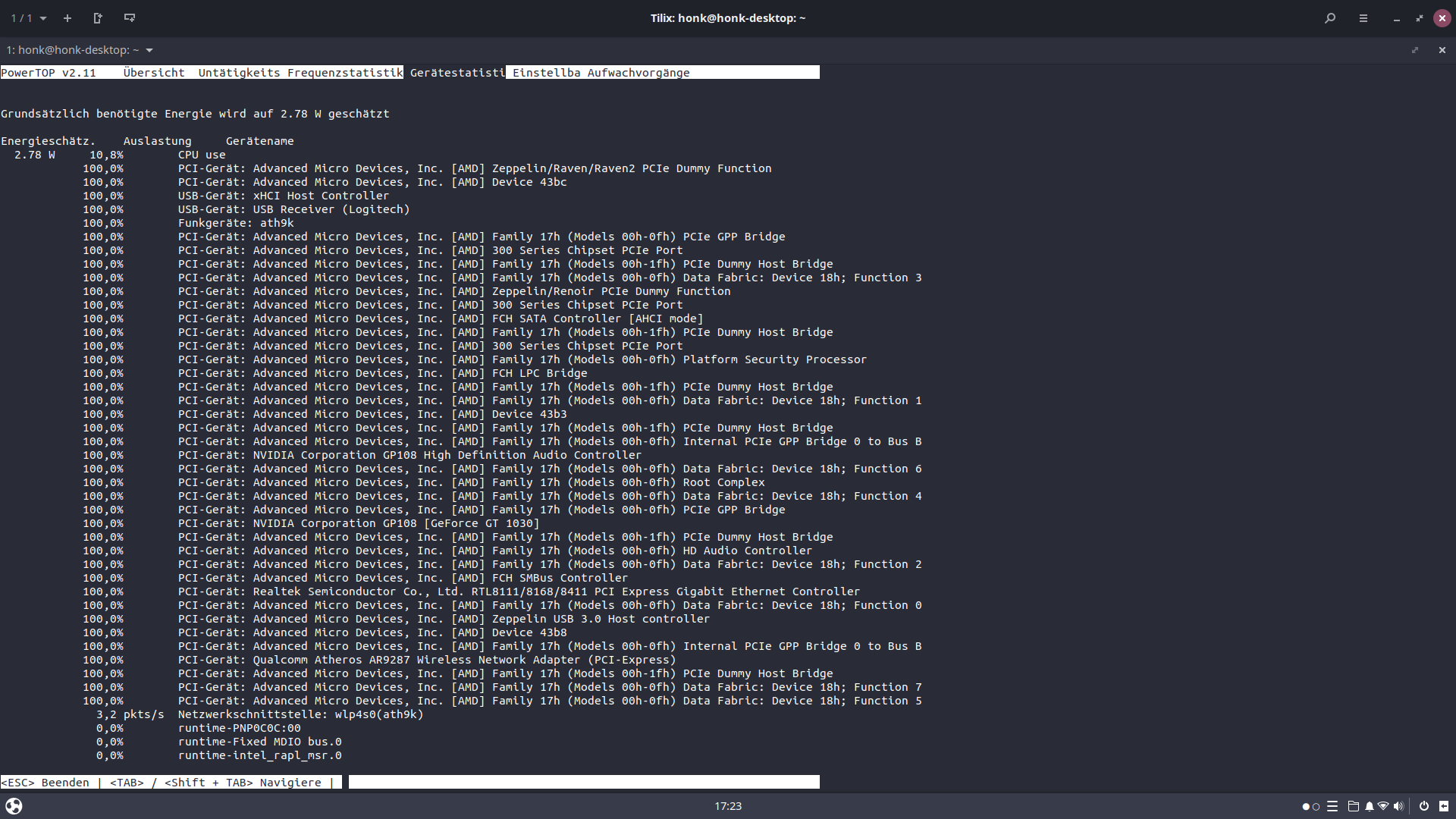This screenshot has width=1456, height=819.
Task: Select the Funkgeräte: ath9k row
Action: tap(188, 223)
